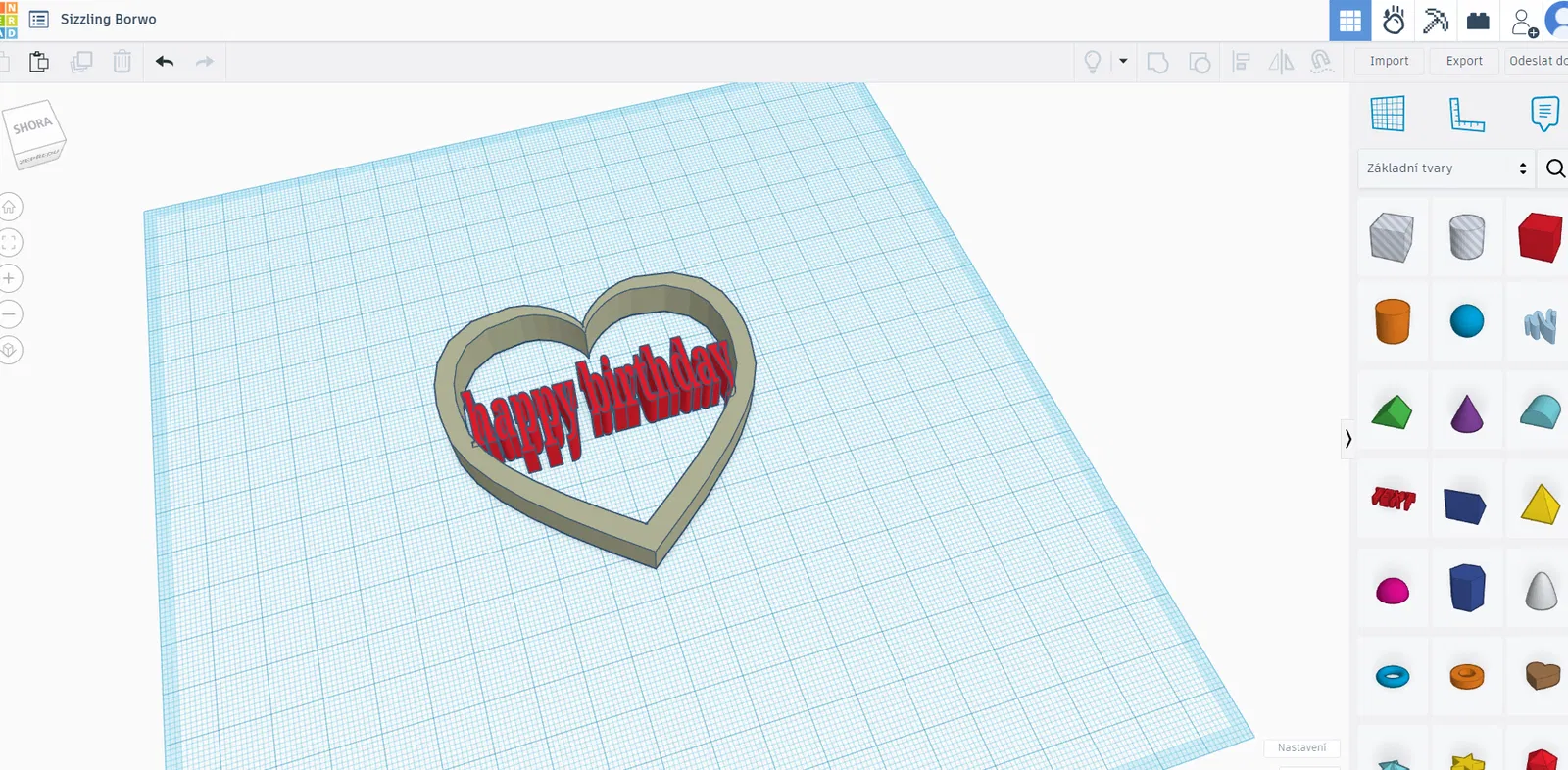This screenshot has height=770, width=1568.
Task: Select the yellow Pyramid shape
Action: pos(1541,505)
